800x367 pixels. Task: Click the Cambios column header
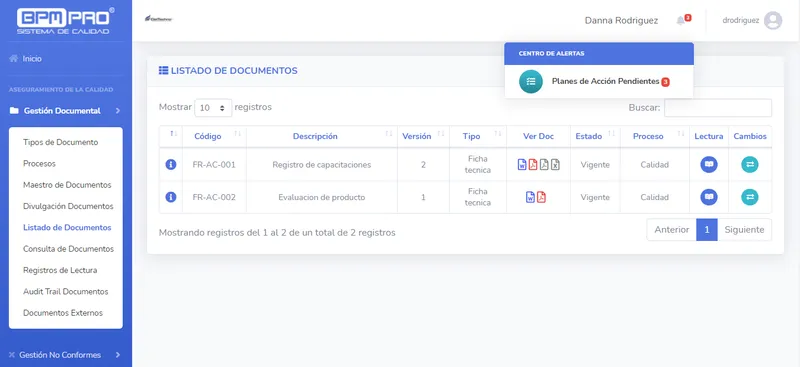click(x=750, y=136)
